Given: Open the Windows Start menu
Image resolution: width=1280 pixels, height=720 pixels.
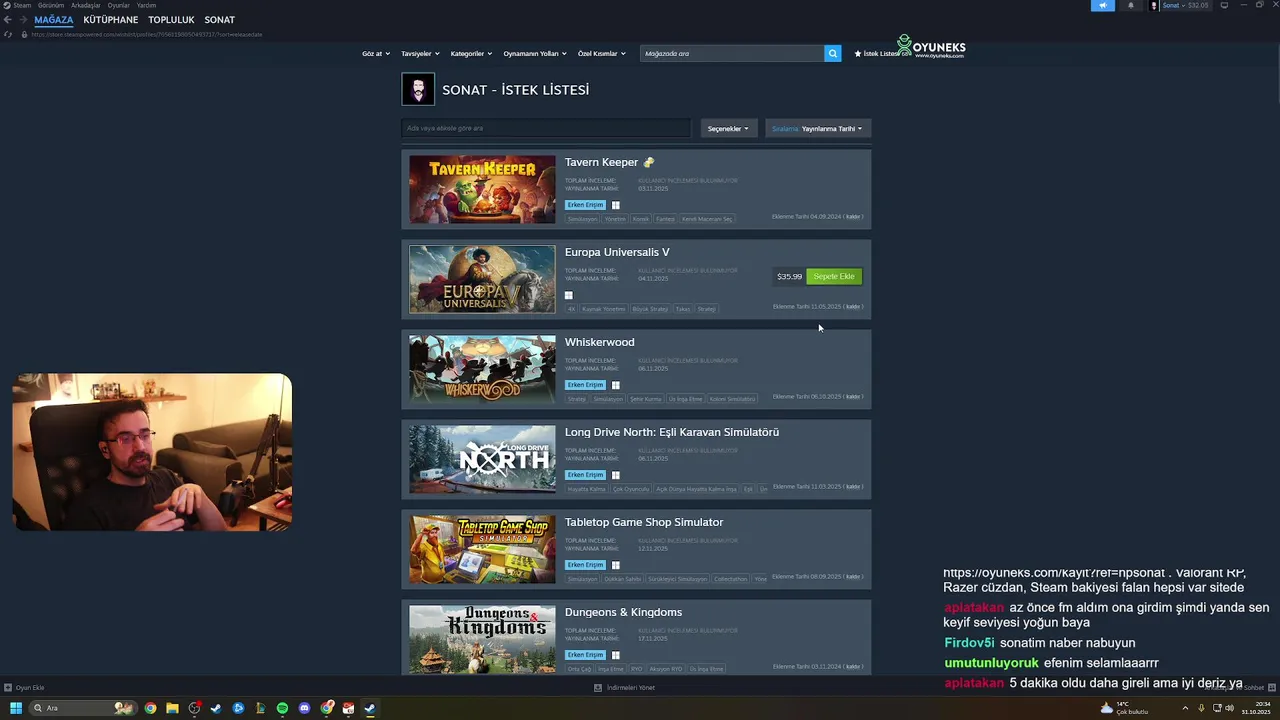Looking at the screenshot, I should point(15,708).
